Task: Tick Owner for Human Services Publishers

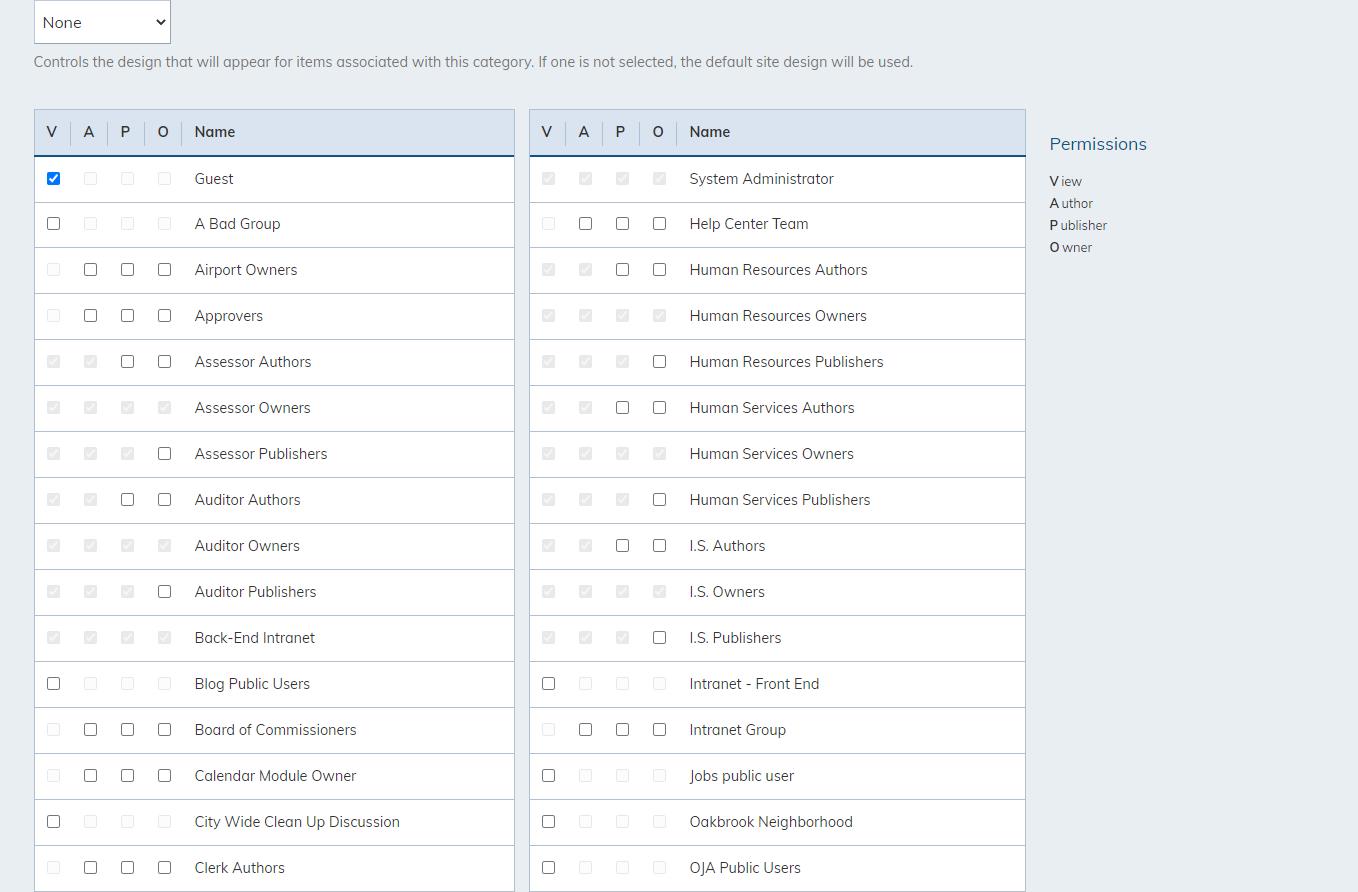Action: point(660,500)
